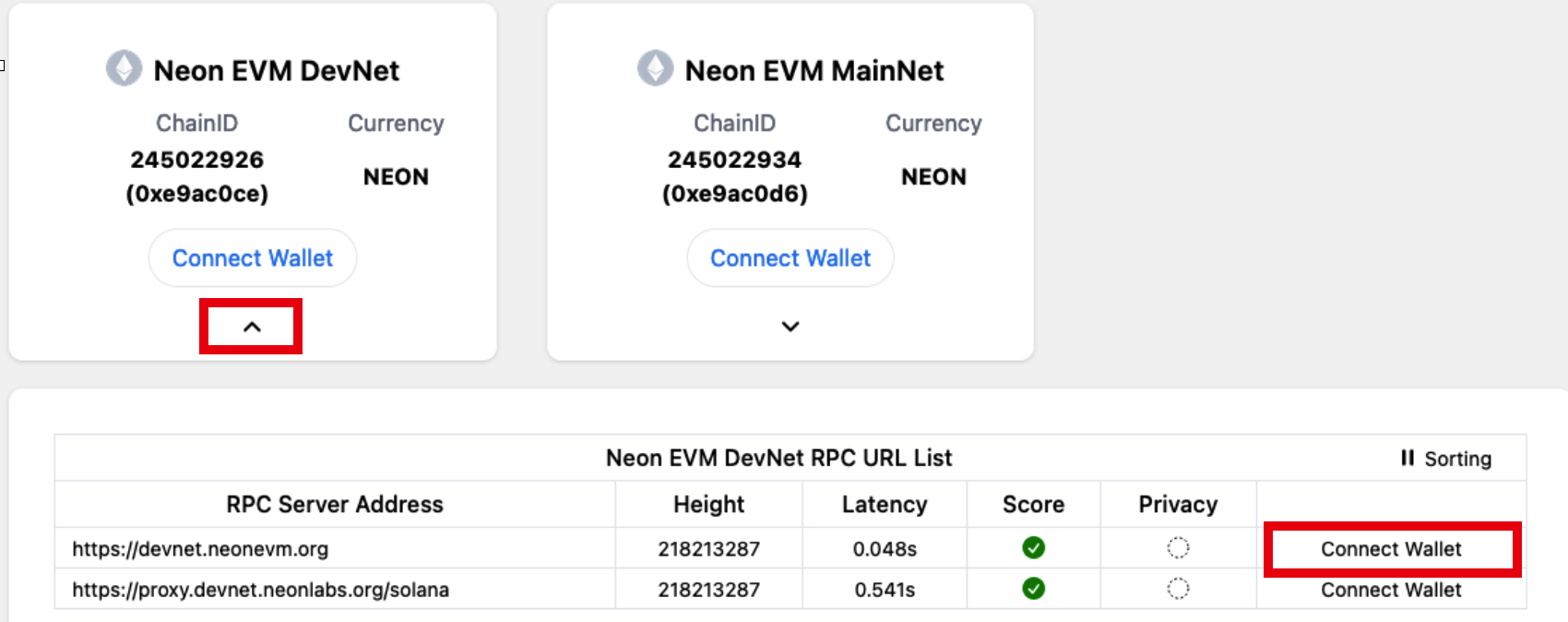The image size is (1568, 622).
Task: Click the dotted privacy circle for proxy.devnet.neonlabs.org/solana
Action: (1178, 589)
